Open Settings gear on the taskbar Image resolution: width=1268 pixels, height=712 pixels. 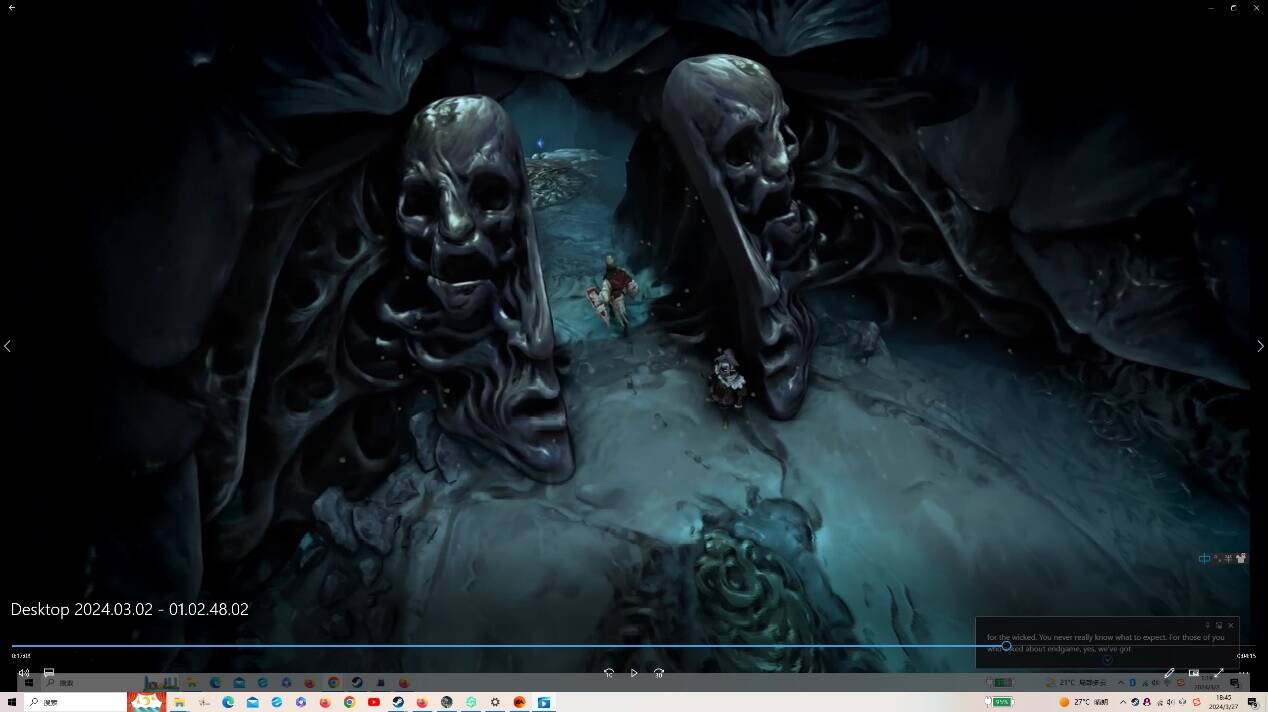click(495, 702)
